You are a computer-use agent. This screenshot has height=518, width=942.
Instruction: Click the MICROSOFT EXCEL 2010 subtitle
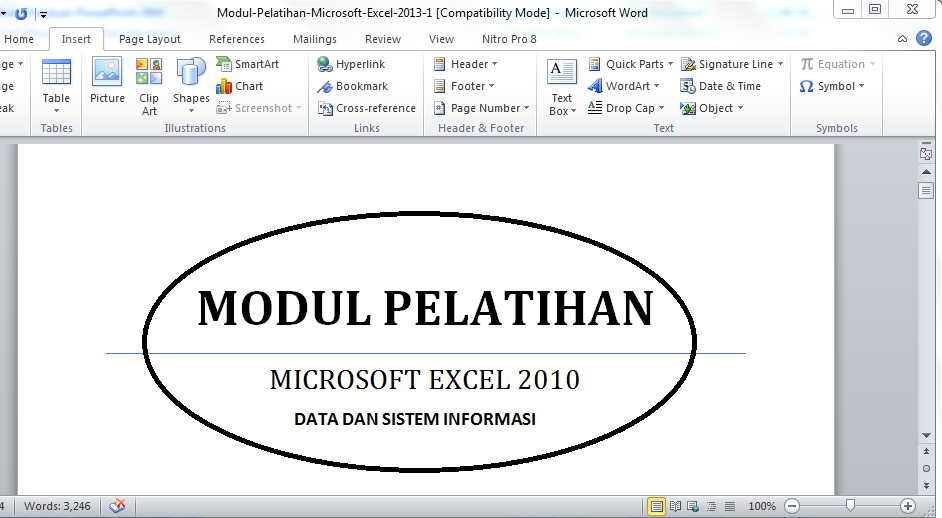(x=424, y=380)
